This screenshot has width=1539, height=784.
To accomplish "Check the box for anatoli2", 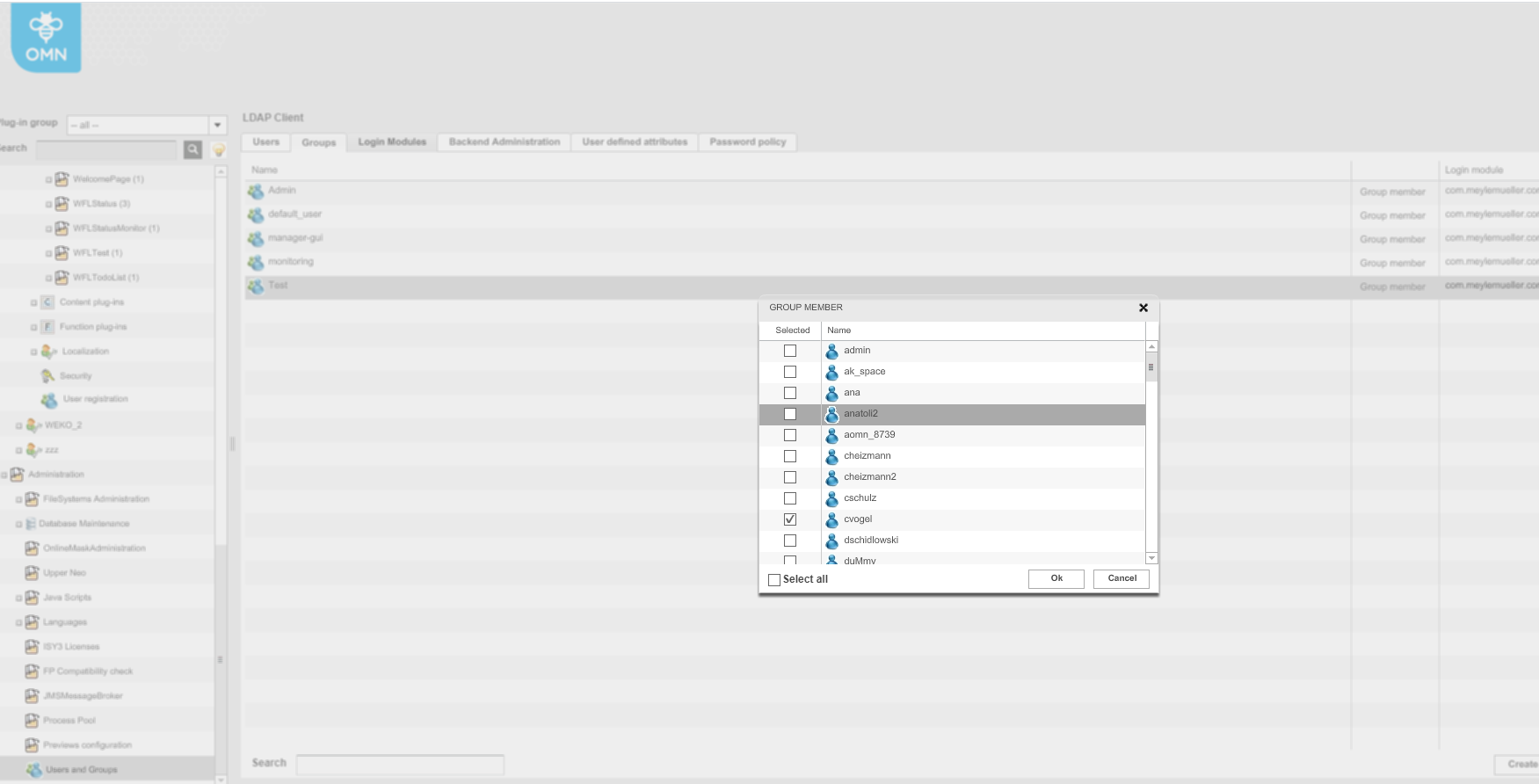I will 790,414.
